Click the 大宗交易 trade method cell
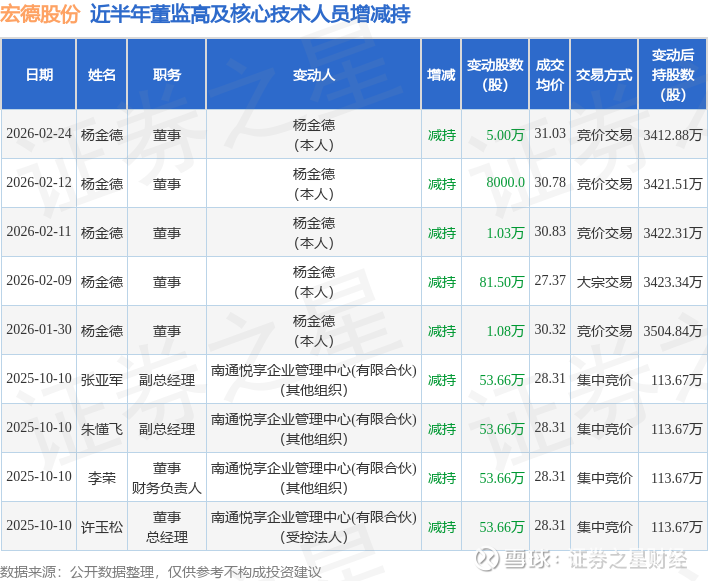Screen dimensions: 708x581 tap(604, 282)
